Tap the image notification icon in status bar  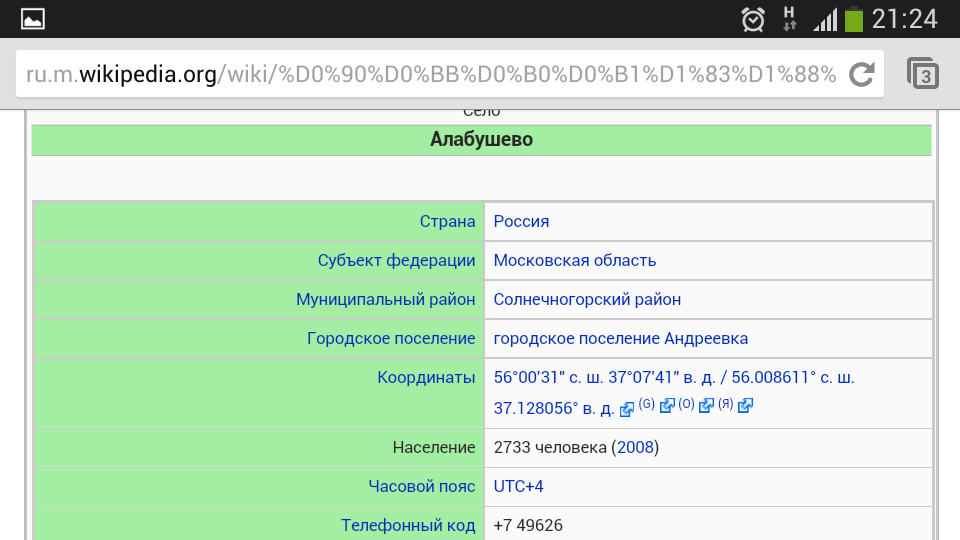33,18
